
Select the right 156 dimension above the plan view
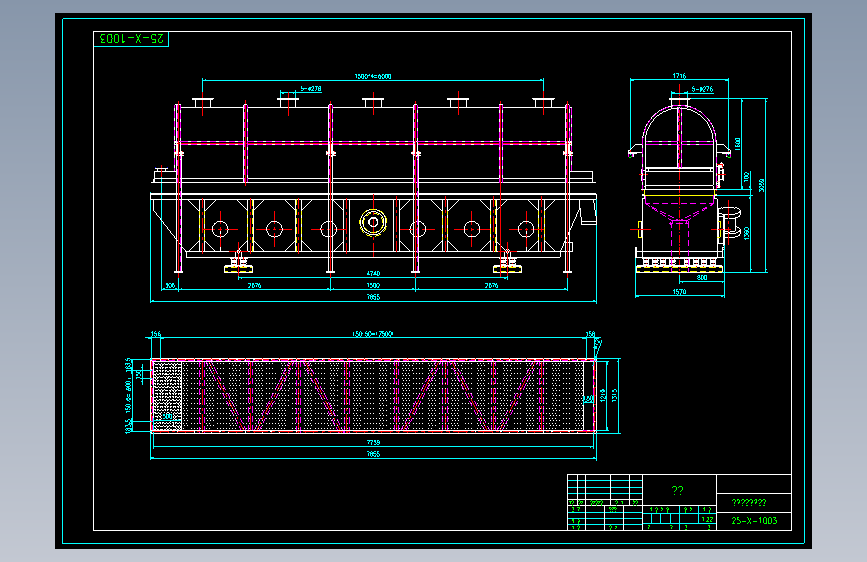[590, 334]
